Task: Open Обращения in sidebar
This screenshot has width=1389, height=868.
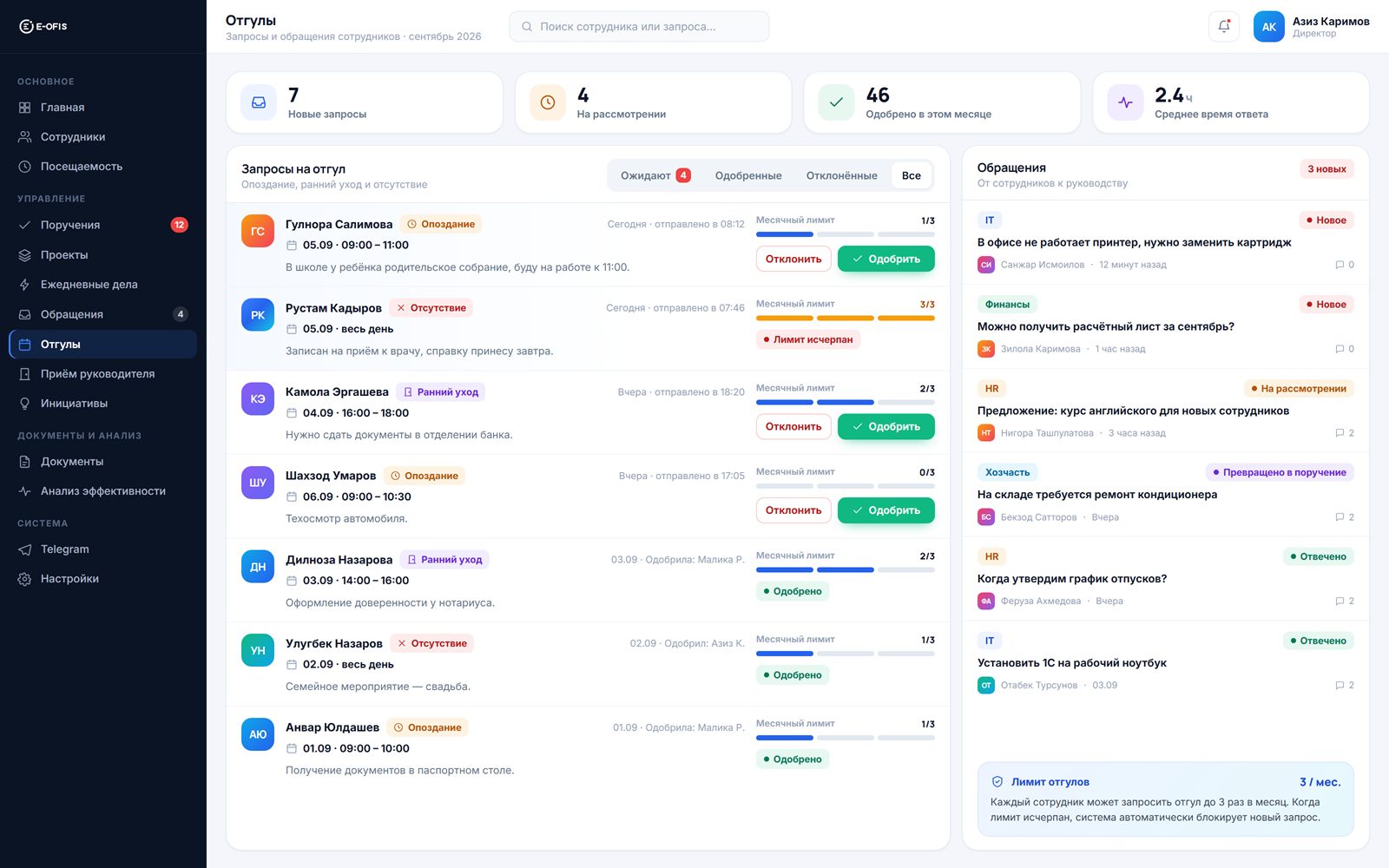Action: 102,314
